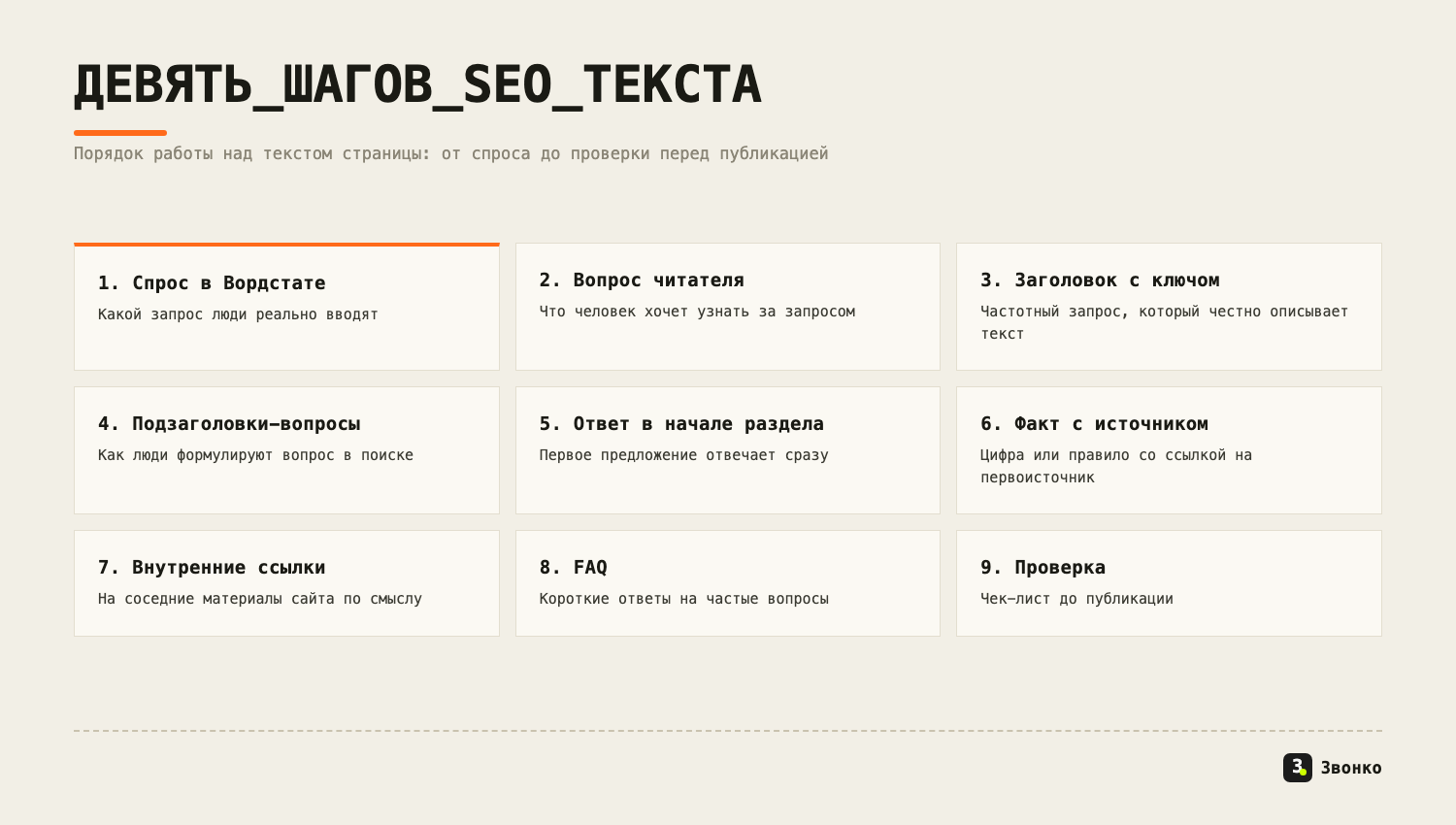
Task: Click text Первое предложение отвечает сразу
Action: click(x=683, y=455)
